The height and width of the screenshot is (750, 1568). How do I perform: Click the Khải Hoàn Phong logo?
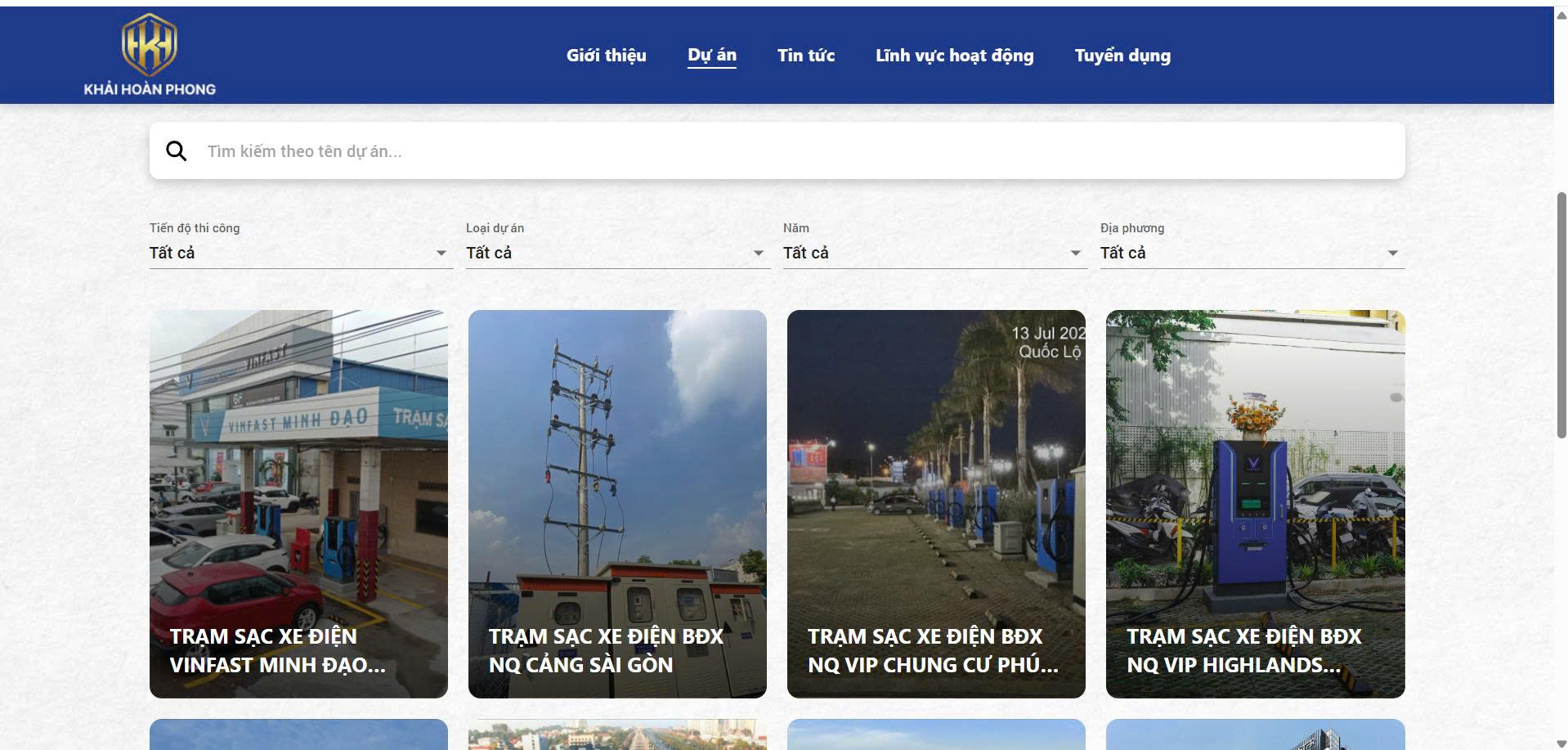click(x=150, y=55)
